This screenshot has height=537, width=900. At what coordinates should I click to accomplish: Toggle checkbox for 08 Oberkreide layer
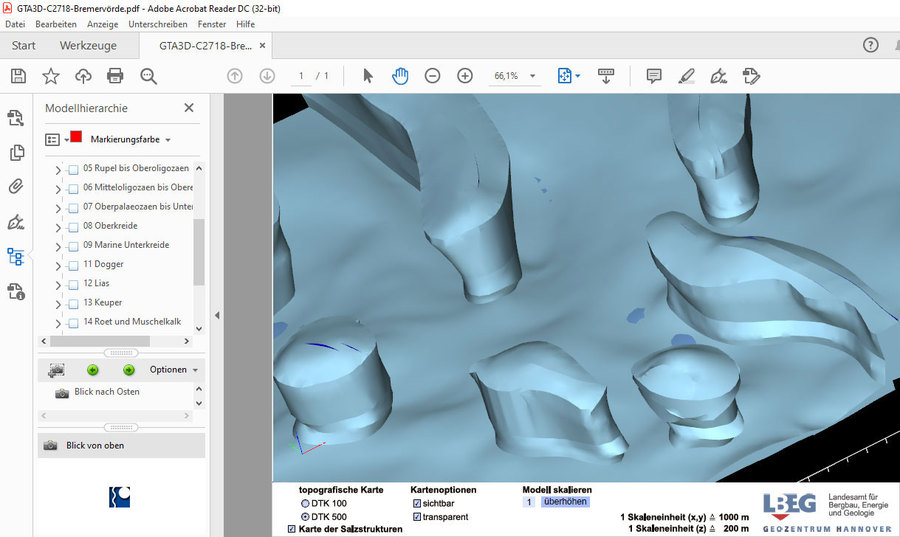(73, 227)
